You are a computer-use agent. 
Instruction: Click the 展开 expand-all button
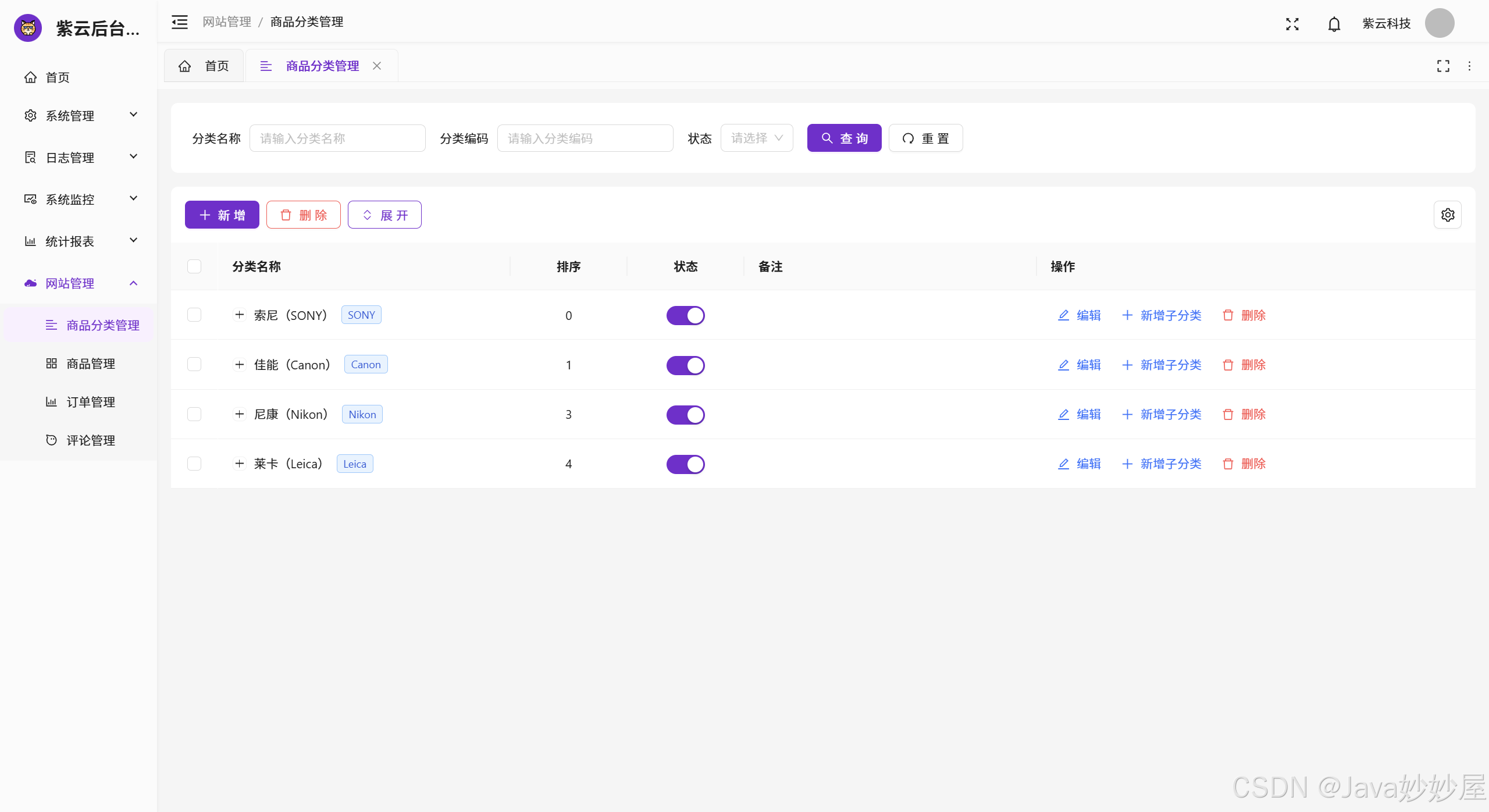pyautogui.click(x=384, y=215)
